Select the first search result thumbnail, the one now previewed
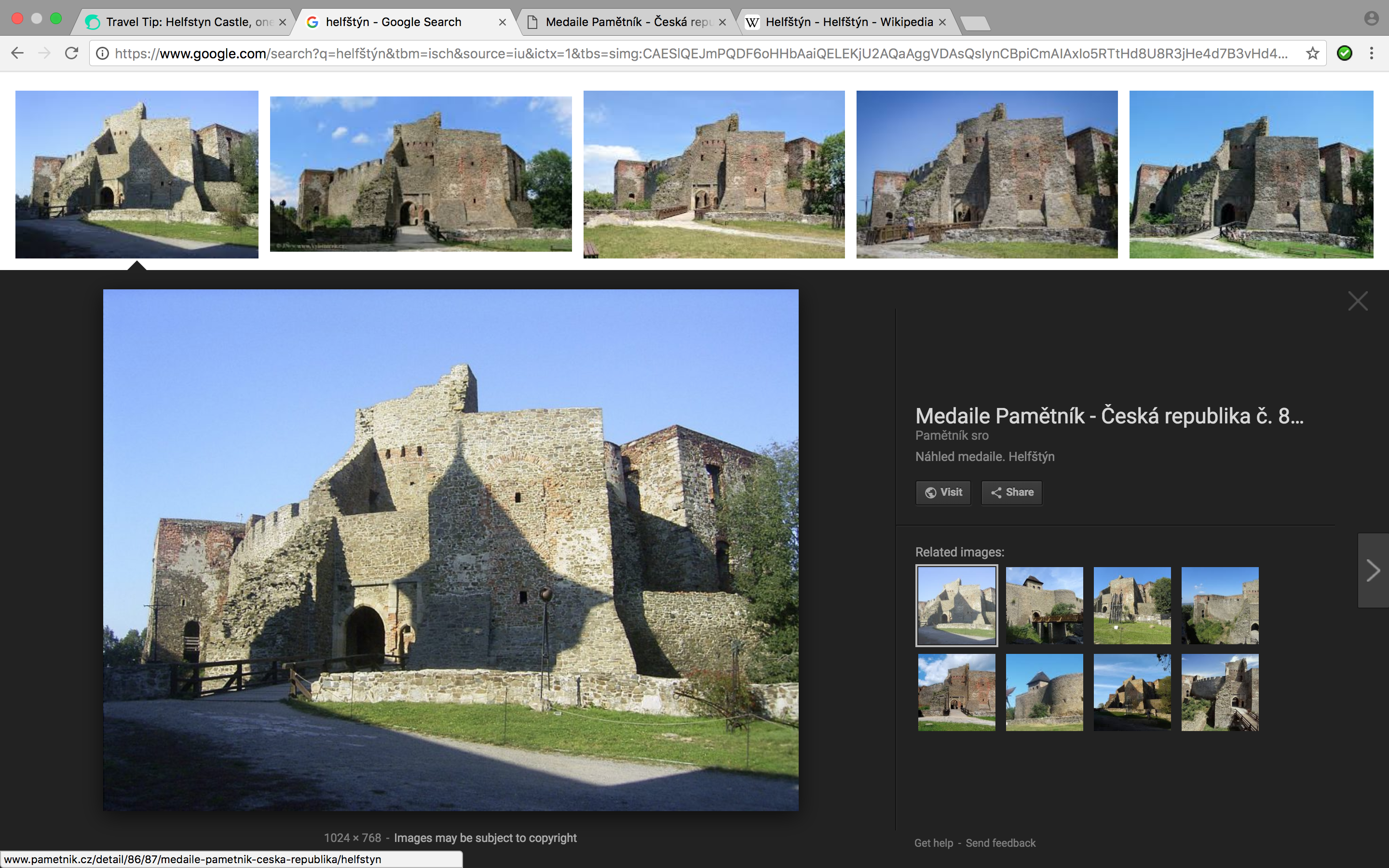The image size is (1389, 868). tap(136, 175)
